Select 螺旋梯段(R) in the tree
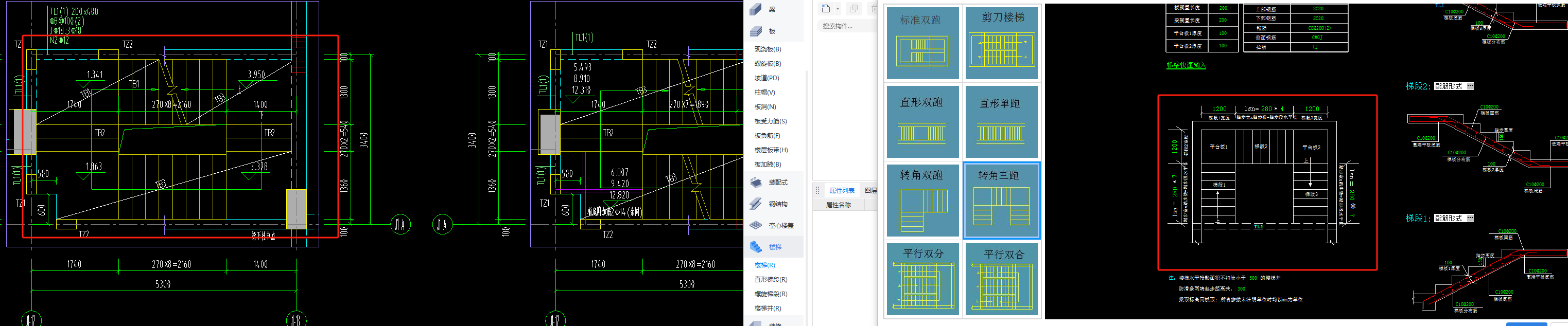This screenshot has width=1568, height=326. coord(771,294)
